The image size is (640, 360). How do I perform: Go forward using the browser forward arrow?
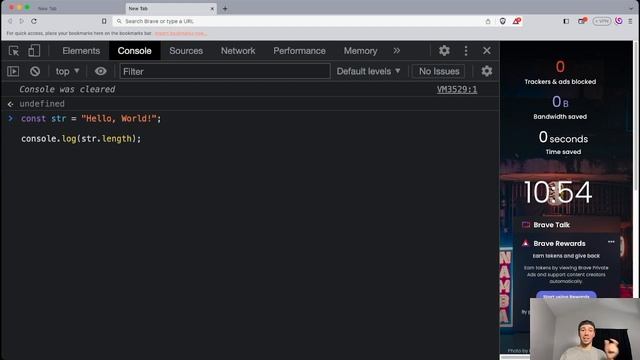22,21
